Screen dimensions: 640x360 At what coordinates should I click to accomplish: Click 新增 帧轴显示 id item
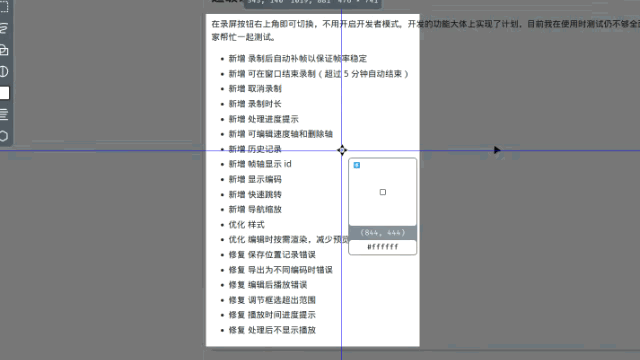tap(260, 164)
